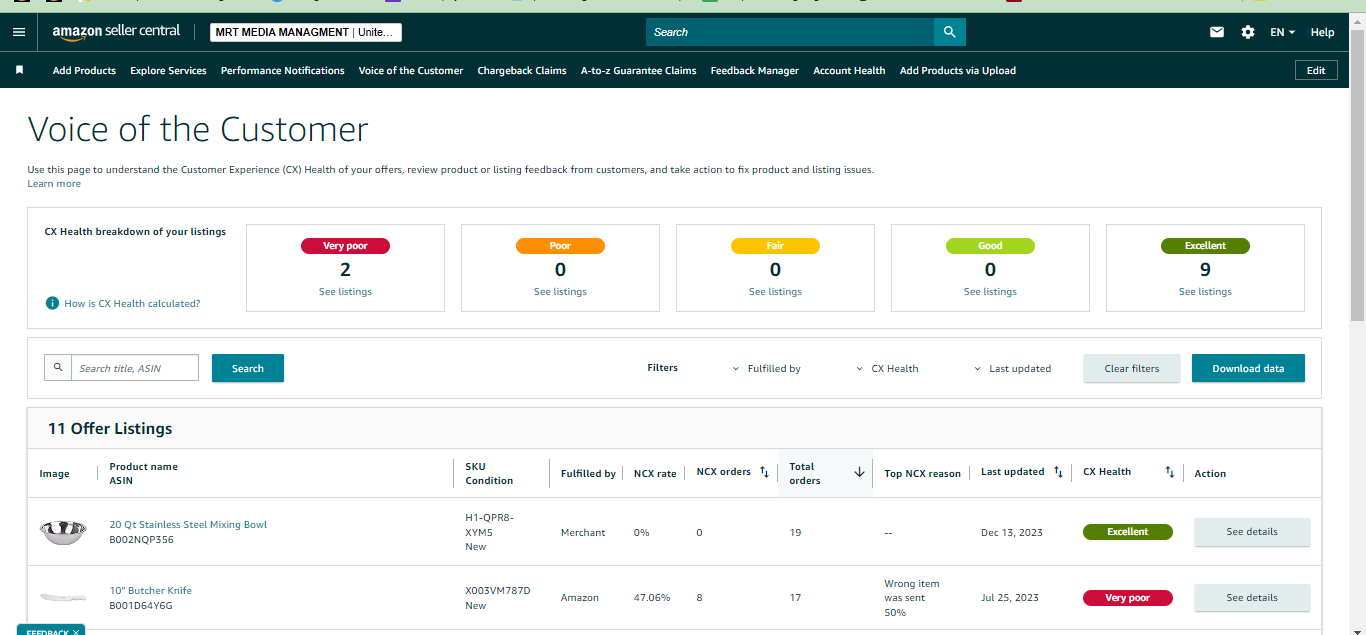
Task: Click the Very poor badge in Butcher Knife row
Action: click(1128, 598)
